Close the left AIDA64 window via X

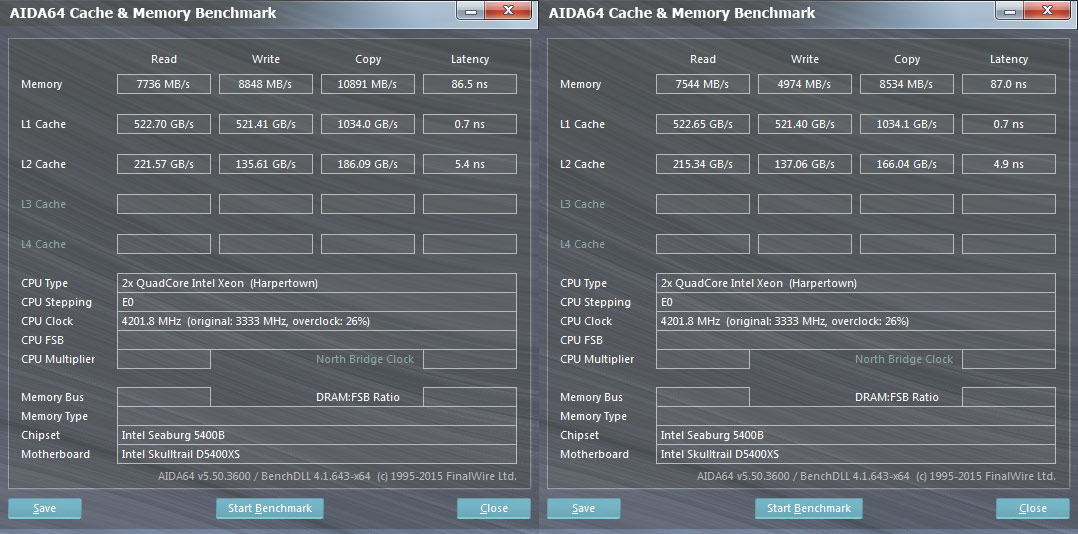(x=508, y=10)
